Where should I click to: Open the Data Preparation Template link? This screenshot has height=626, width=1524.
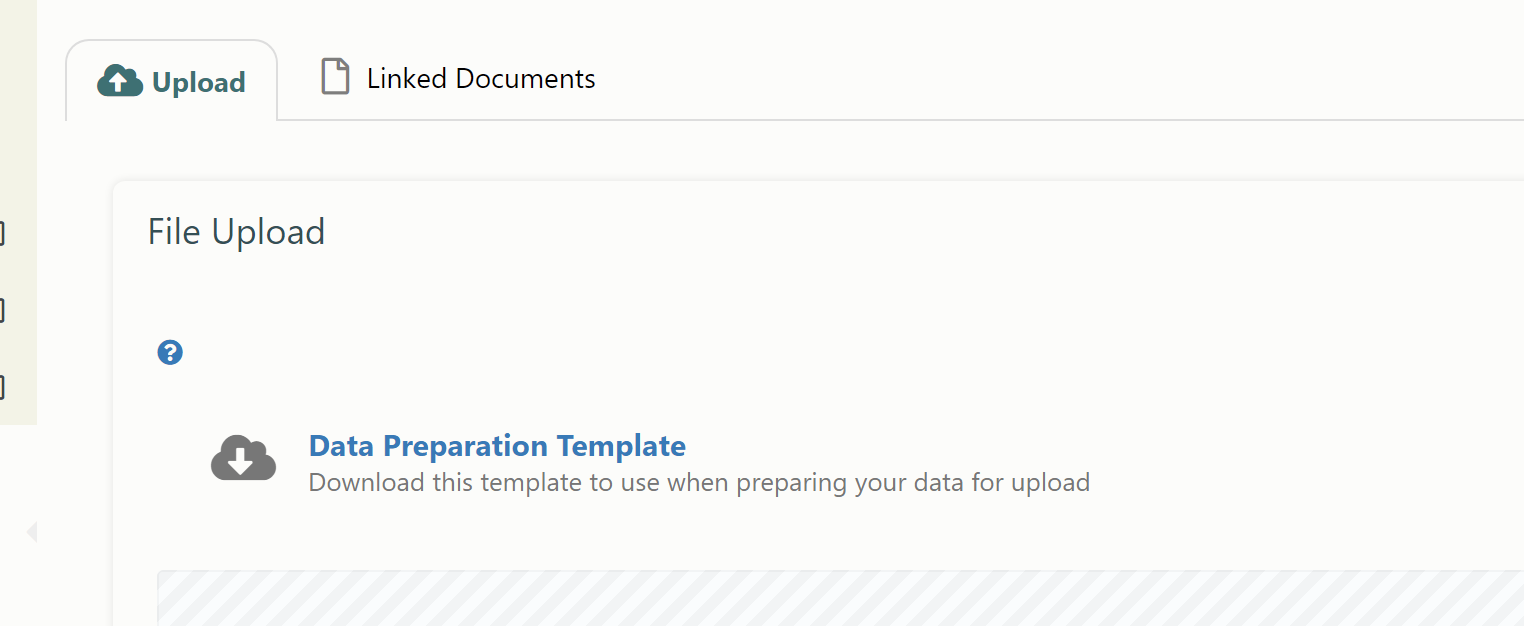coord(497,446)
